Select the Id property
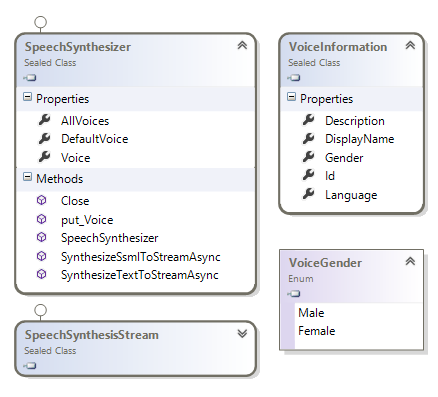438x397 pixels. tap(330, 176)
